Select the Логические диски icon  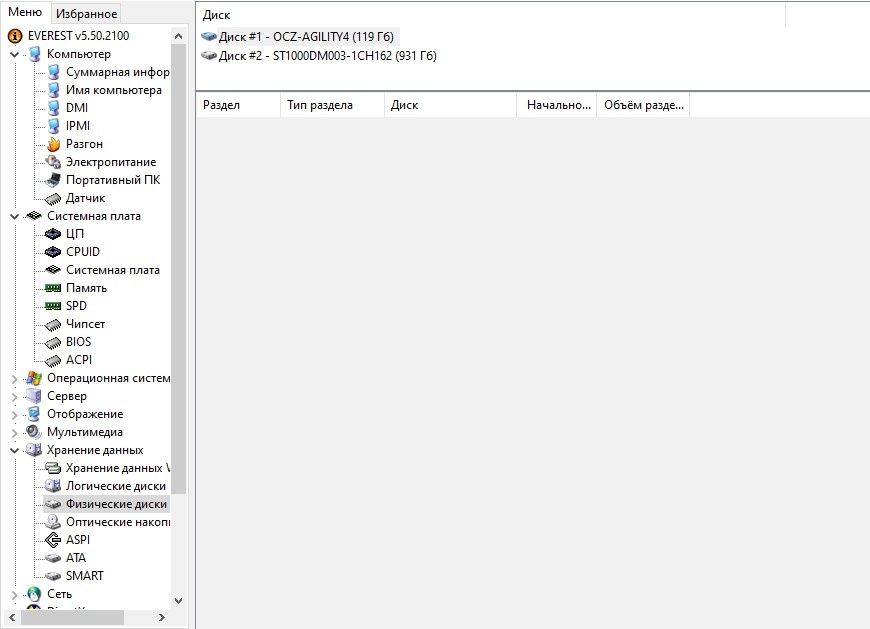coord(53,486)
